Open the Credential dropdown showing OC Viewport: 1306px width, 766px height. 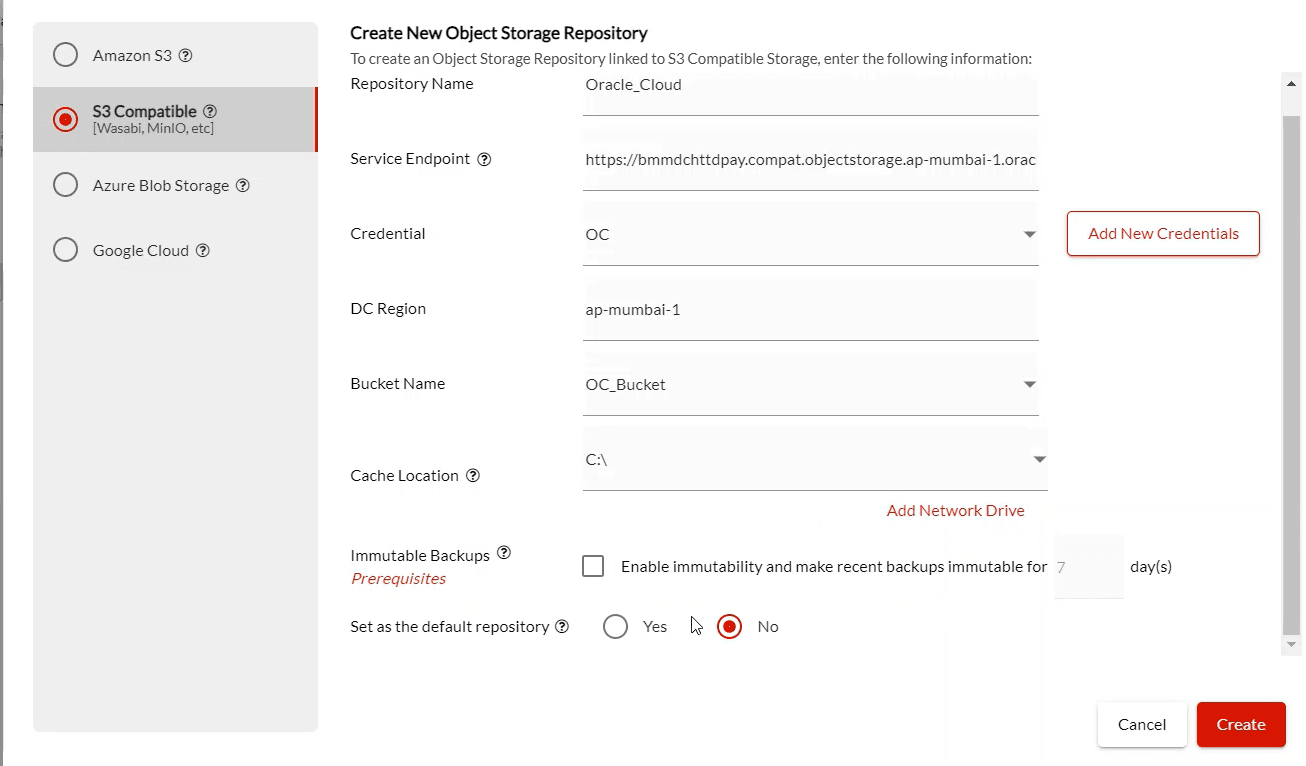click(x=810, y=234)
